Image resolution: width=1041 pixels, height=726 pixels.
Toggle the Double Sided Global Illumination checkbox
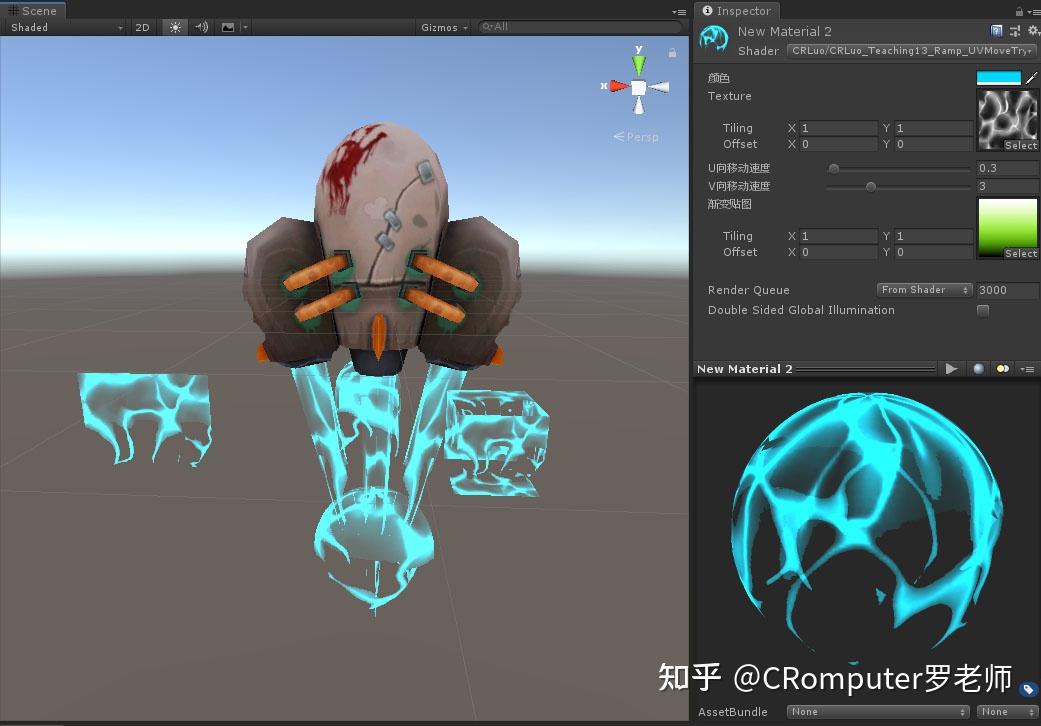pos(982,310)
